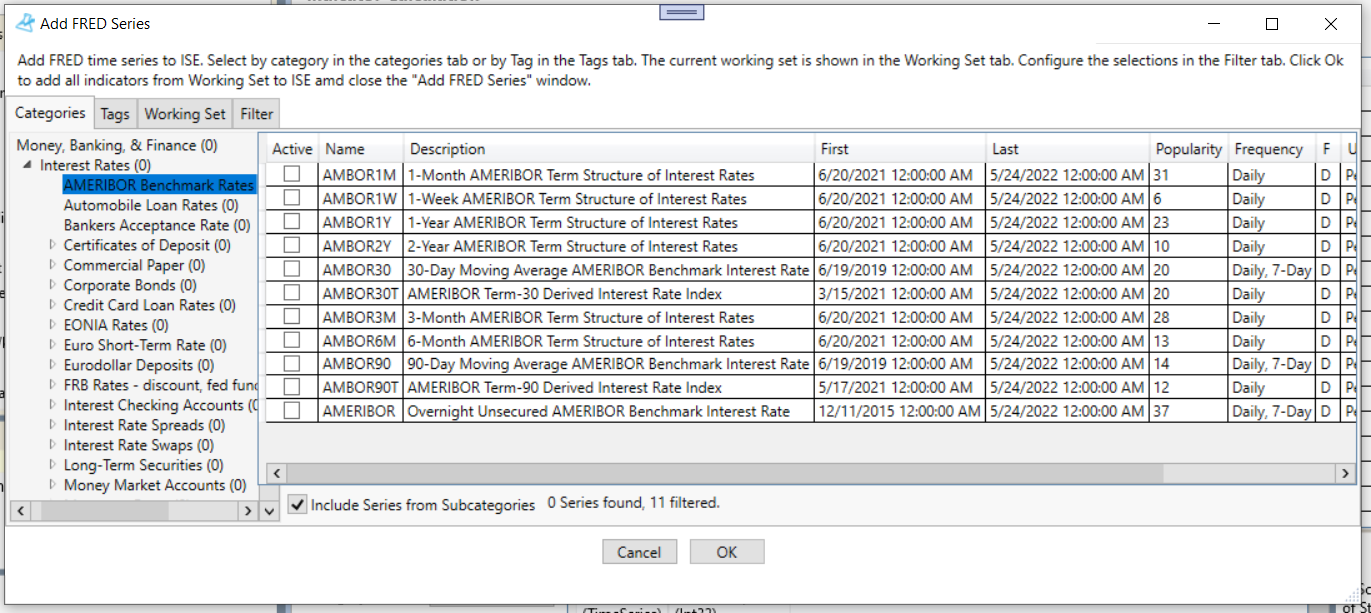Sort by the First column header
This screenshot has width=1371, height=613.
pos(900,149)
